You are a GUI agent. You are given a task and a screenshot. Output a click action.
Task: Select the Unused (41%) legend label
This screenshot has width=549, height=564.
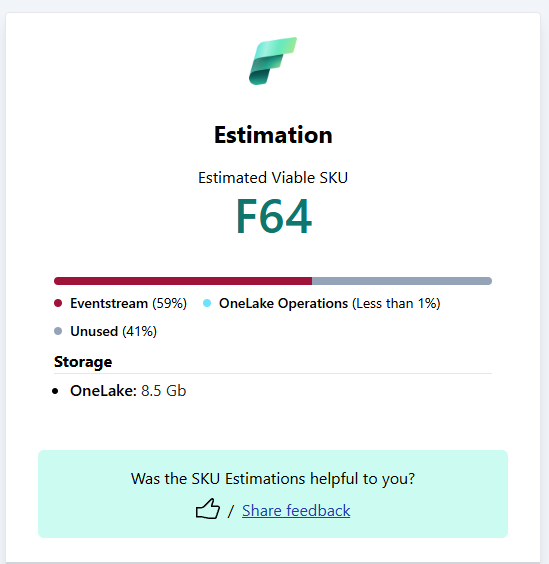pos(113,332)
